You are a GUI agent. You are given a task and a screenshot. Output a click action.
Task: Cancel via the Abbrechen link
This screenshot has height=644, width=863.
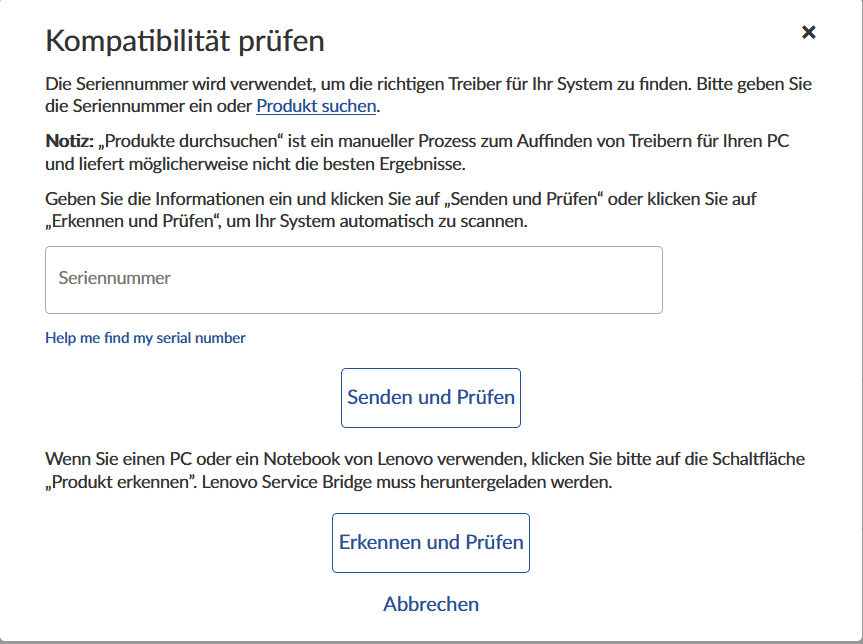[x=431, y=604]
